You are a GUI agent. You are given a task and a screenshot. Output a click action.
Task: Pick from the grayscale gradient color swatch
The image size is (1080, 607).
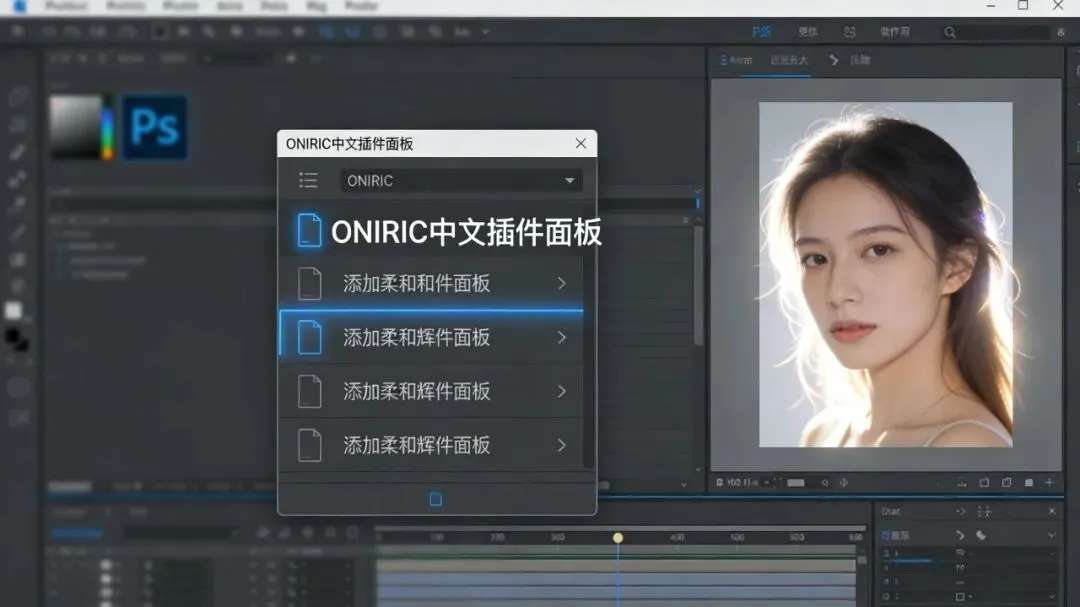76,127
